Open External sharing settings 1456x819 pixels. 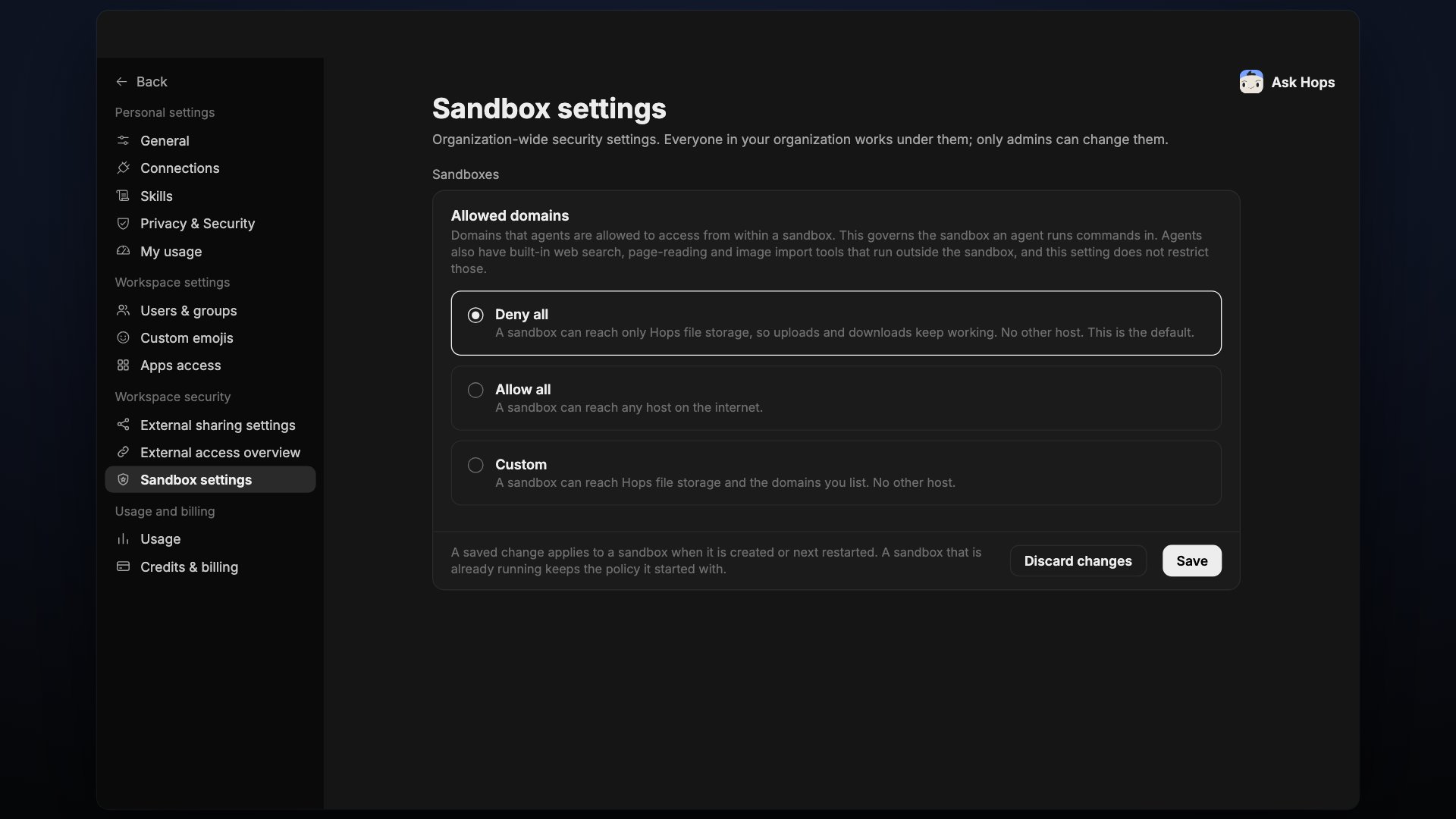click(x=210, y=425)
